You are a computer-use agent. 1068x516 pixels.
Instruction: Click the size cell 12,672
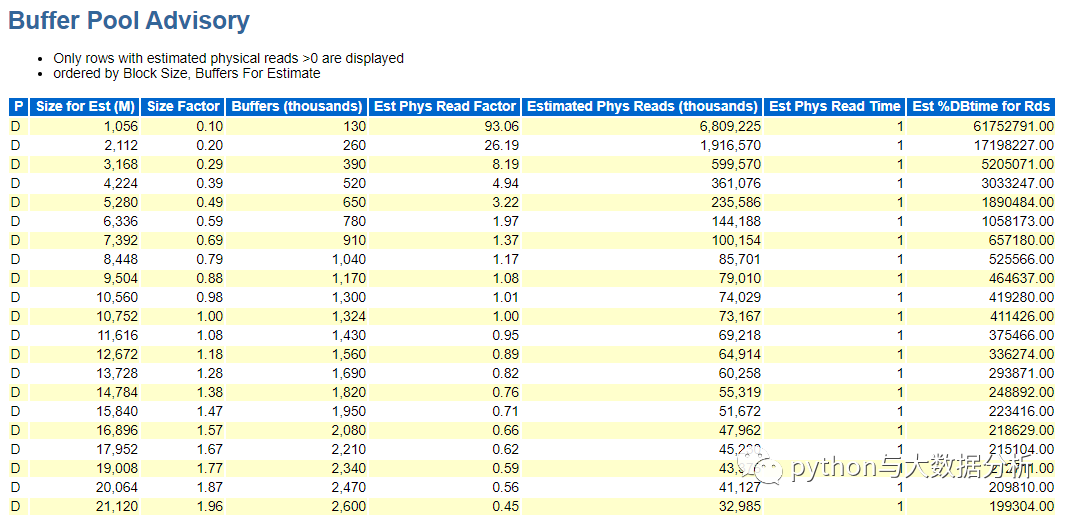119,355
